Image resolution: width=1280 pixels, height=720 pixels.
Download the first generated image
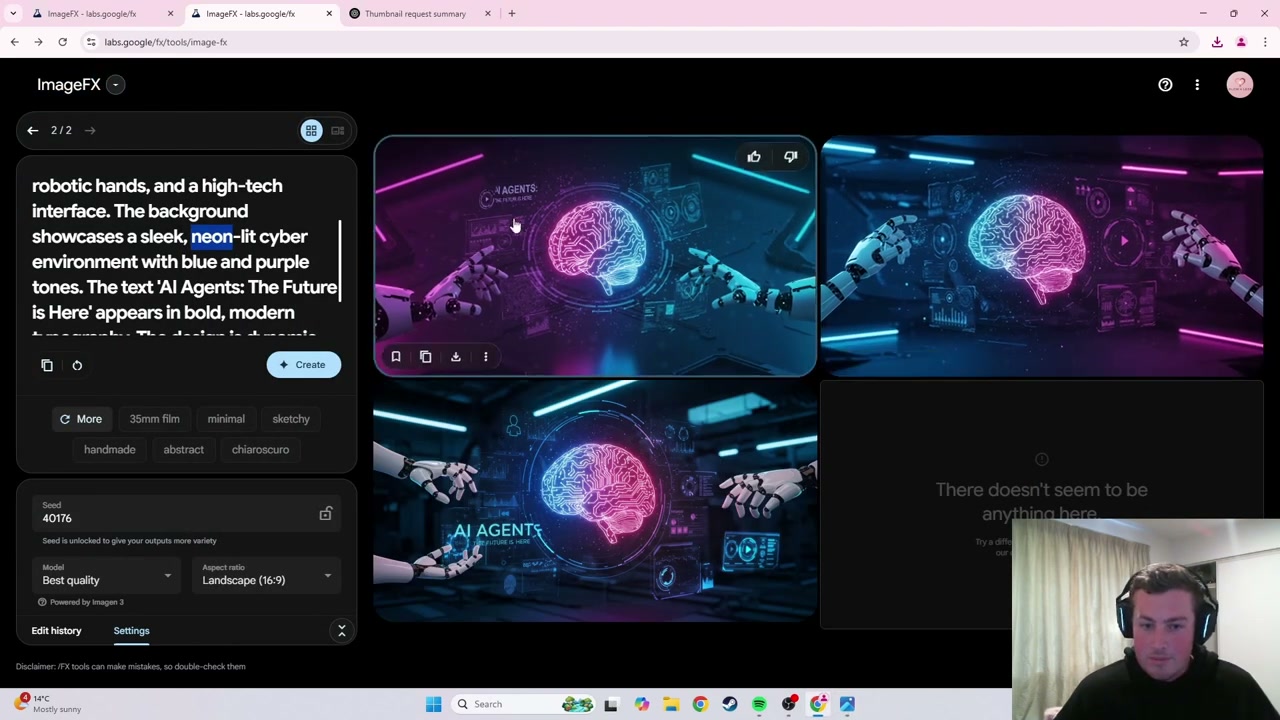click(x=456, y=357)
